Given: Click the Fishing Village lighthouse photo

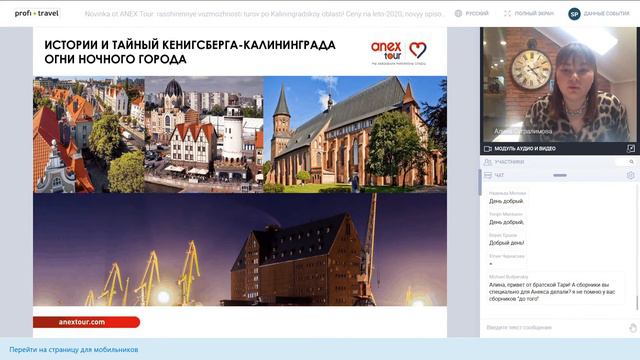Looking at the screenshot, I should (x=204, y=134).
